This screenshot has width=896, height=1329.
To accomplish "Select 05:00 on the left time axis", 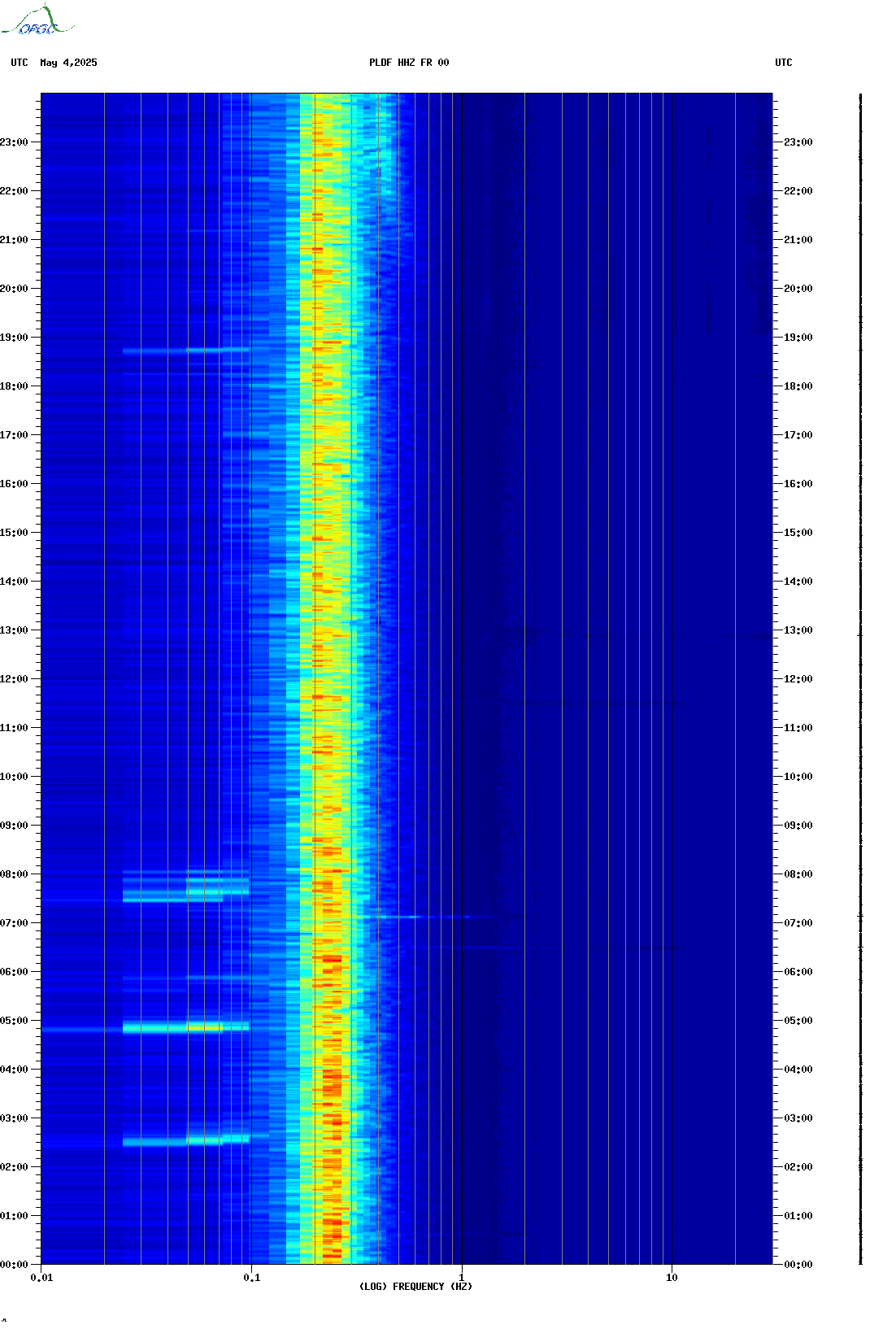I will coord(14,1021).
